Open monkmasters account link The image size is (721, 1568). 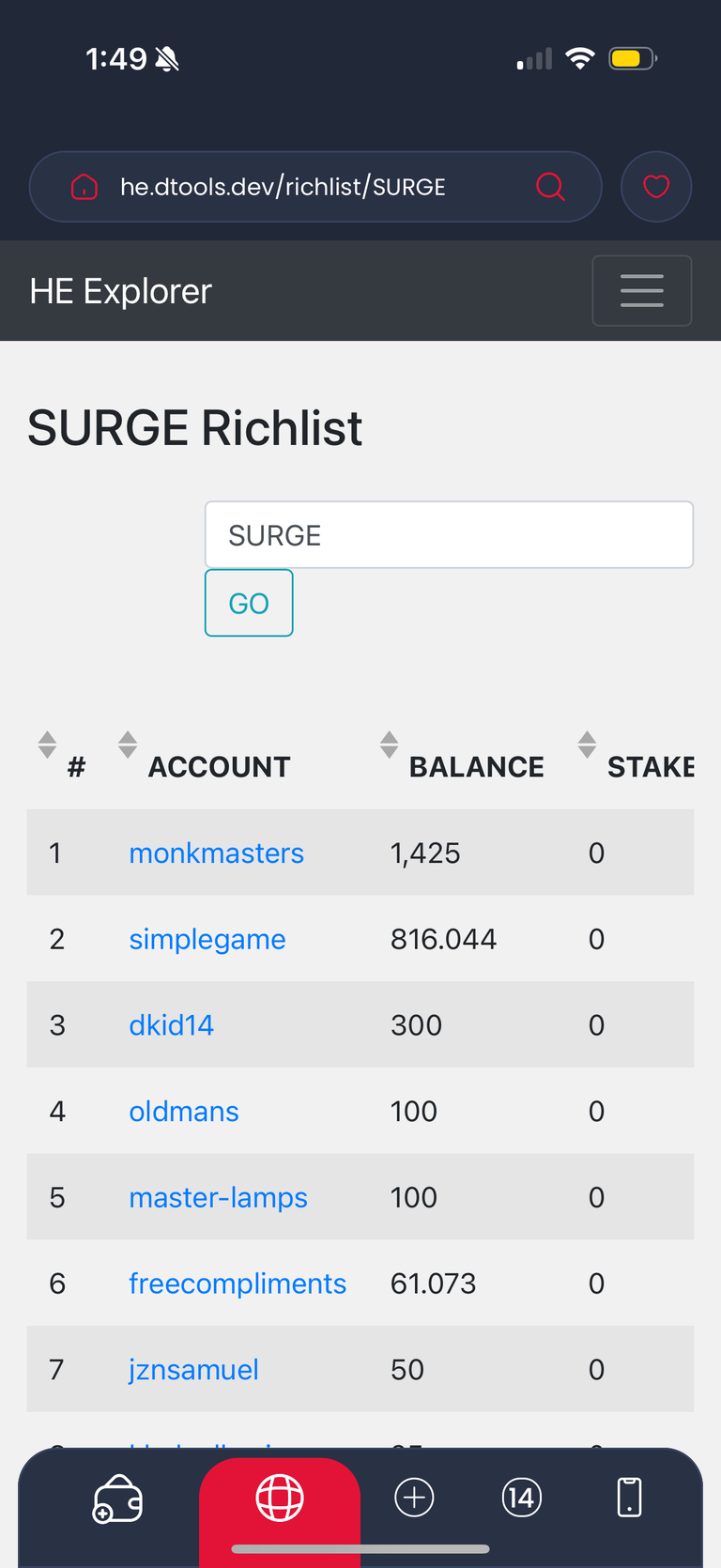(216, 853)
